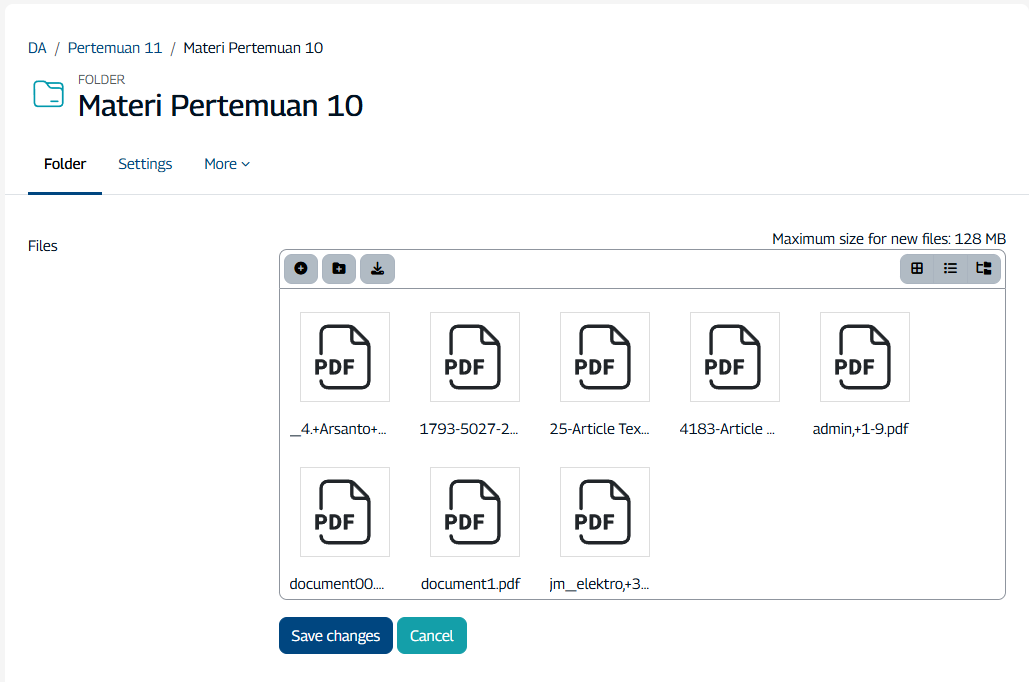Go to Pertemuan 11 breadcrumb link

[x=115, y=48]
